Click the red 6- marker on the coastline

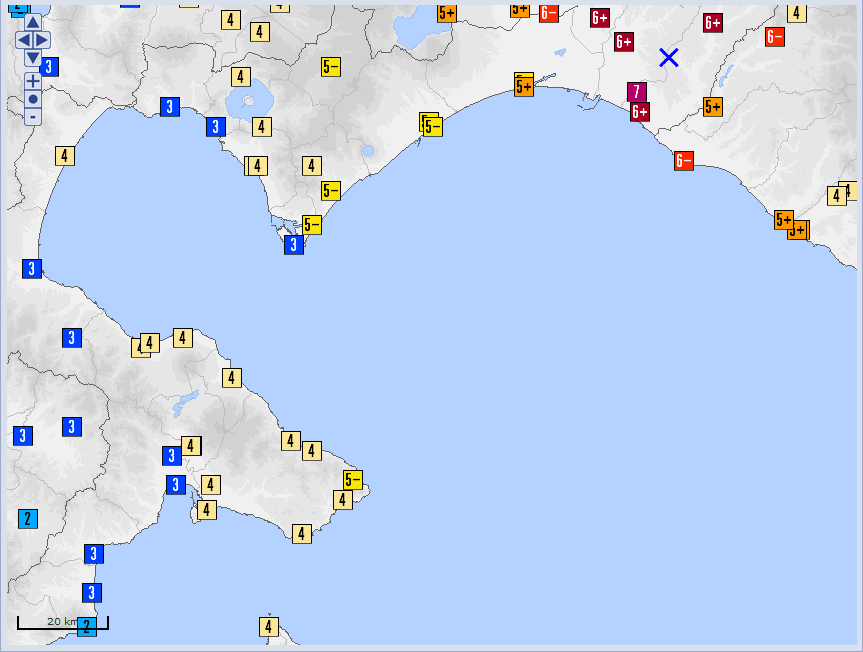coord(684,161)
